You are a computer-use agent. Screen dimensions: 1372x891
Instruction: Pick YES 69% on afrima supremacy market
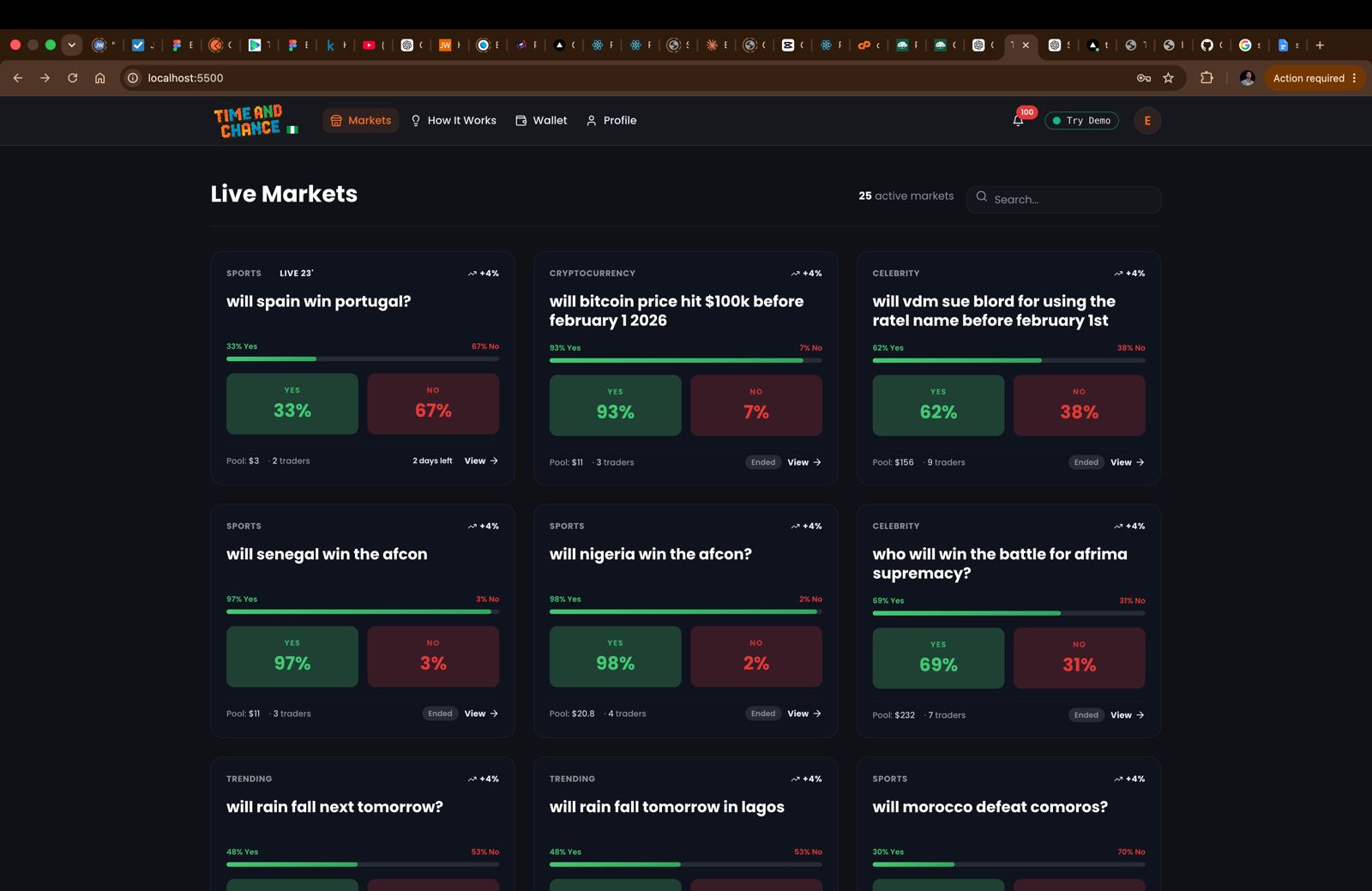click(938, 659)
